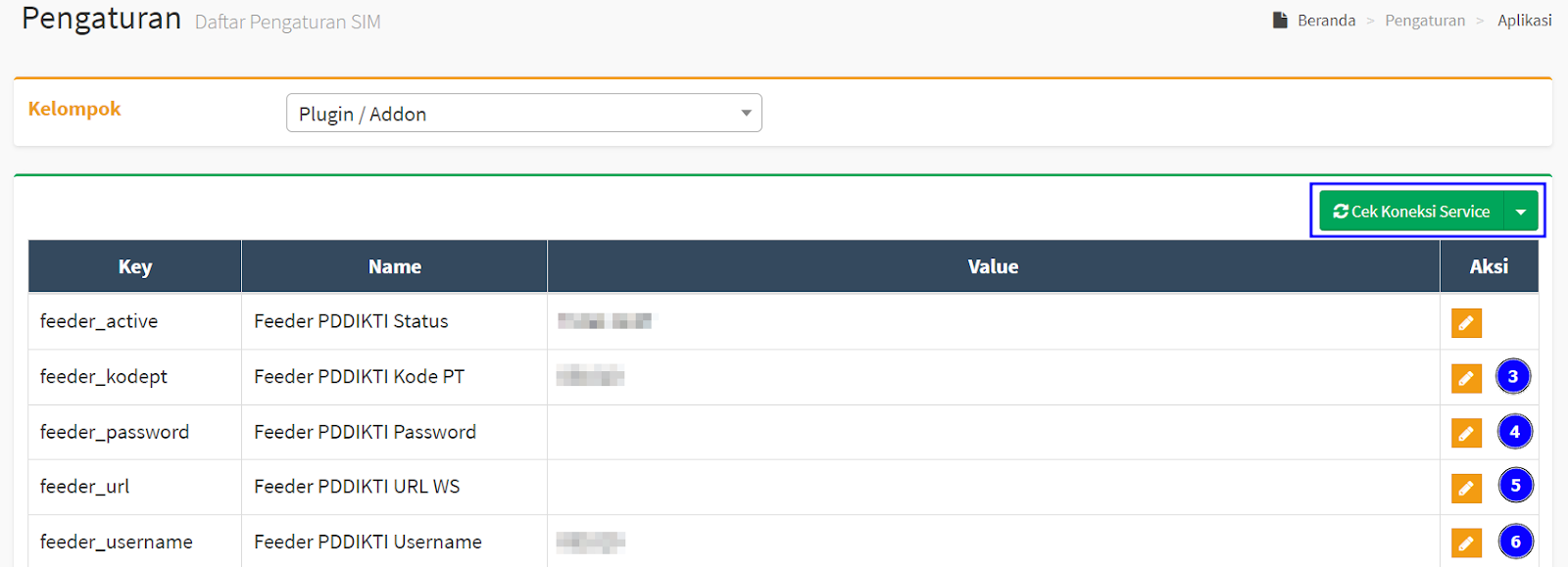Edit the feeder_username row pencil icon
This screenshot has height=567, width=1568.
point(1466,543)
